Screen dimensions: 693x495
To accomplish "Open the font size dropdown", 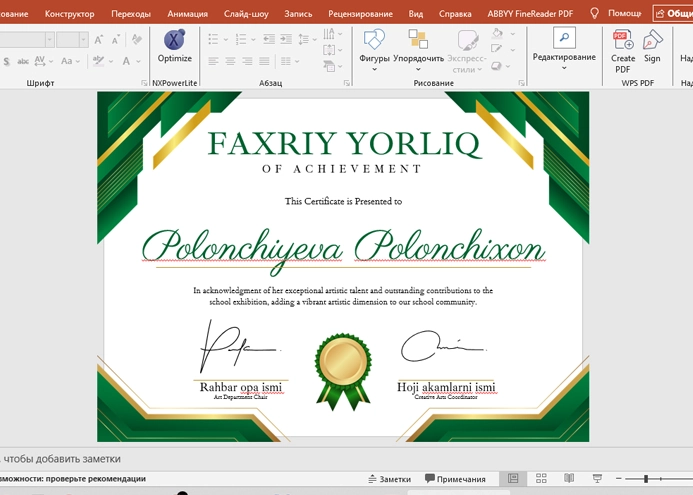I will 84,40.
